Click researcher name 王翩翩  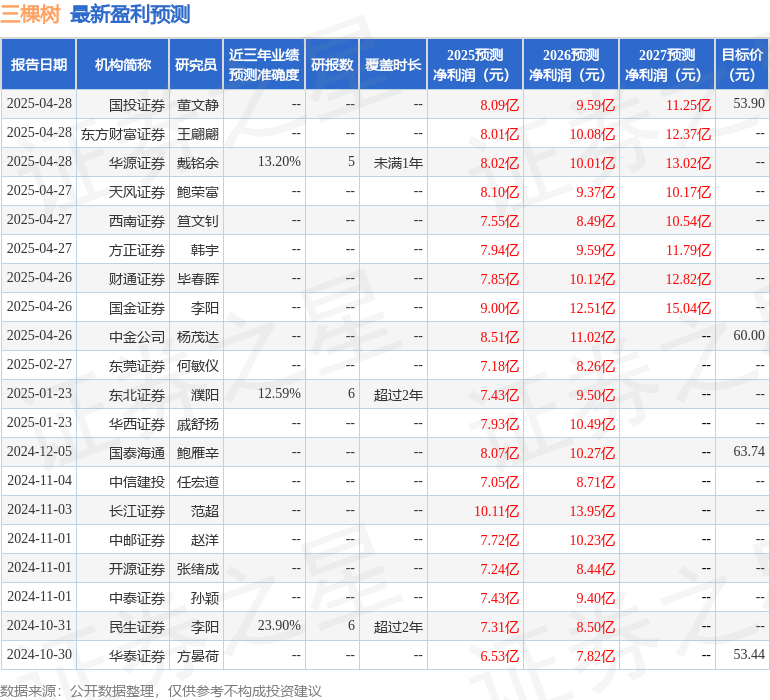tap(197, 134)
